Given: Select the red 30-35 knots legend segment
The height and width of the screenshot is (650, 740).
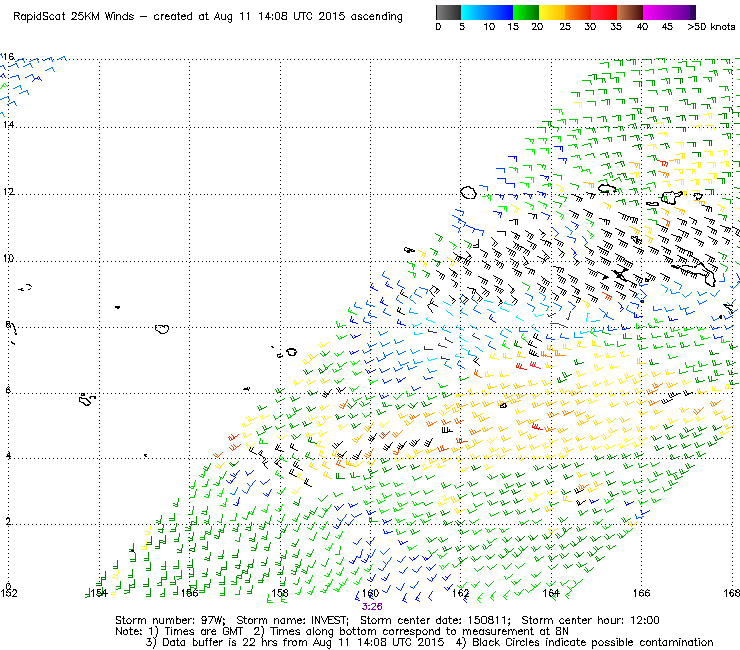Looking at the screenshot, I should (x=604, y=12).
